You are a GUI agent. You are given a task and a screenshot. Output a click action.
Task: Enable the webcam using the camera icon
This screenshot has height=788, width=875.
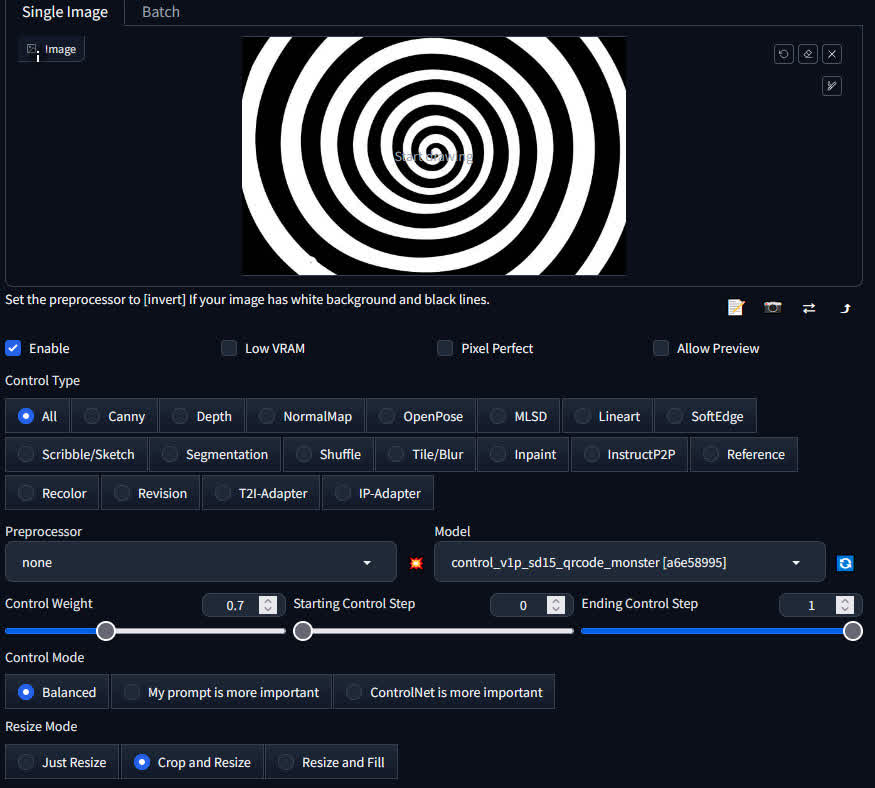(773, 308)
